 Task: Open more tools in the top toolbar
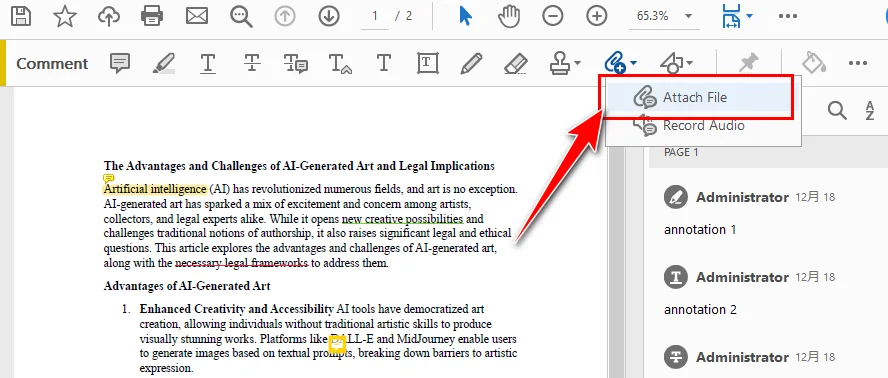[x=788, y=16]
